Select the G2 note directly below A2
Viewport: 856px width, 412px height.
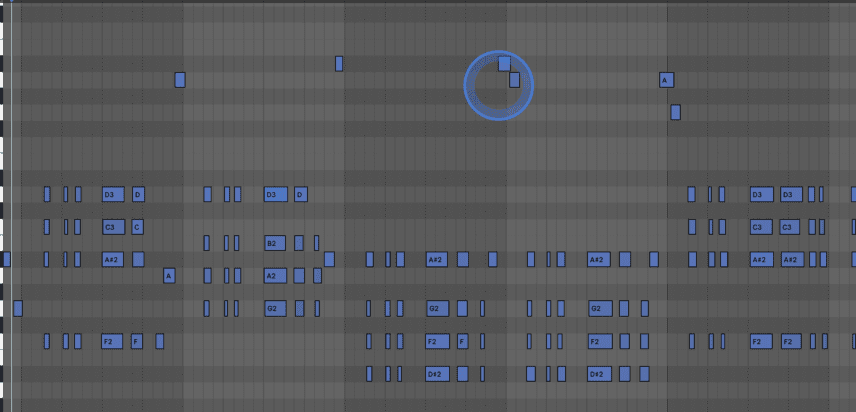coord(275,308)
